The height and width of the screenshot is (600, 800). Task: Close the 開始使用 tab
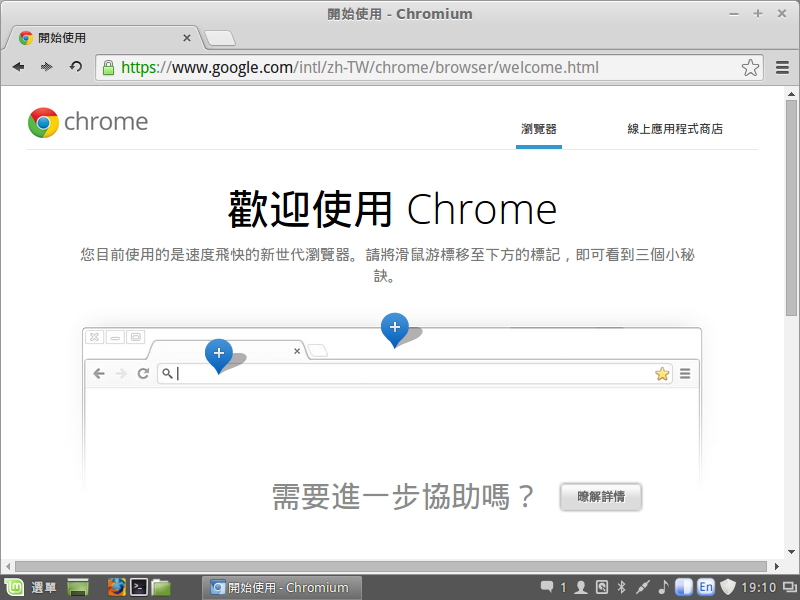[x=187, y=38]
